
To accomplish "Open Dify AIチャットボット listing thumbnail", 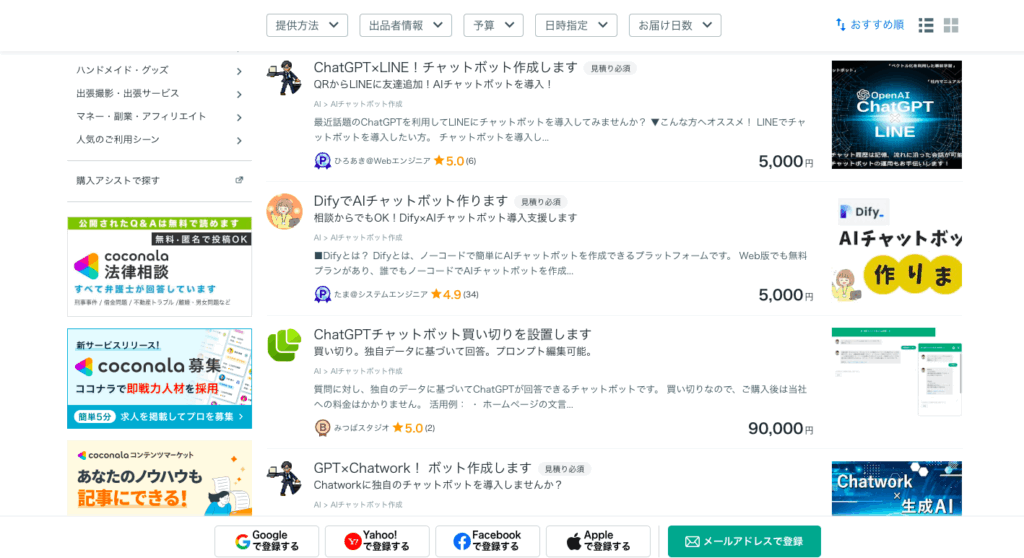I will tap(896, 249).
